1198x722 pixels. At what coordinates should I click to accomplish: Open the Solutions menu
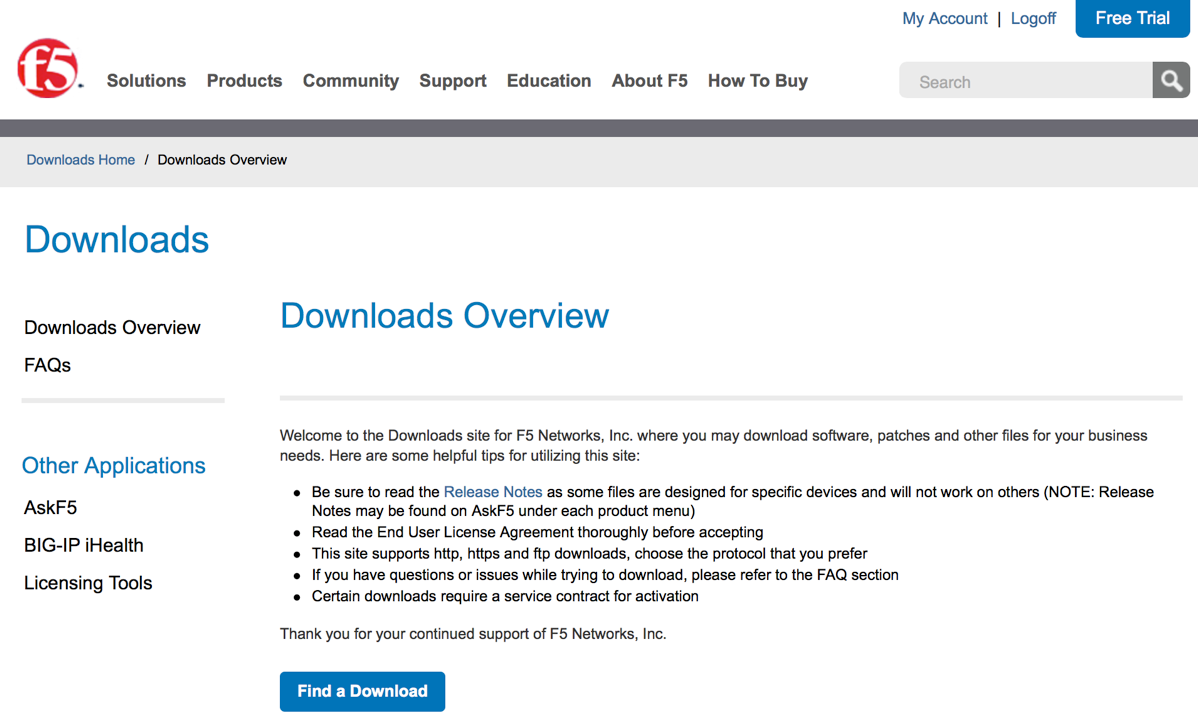pos(146,81)
